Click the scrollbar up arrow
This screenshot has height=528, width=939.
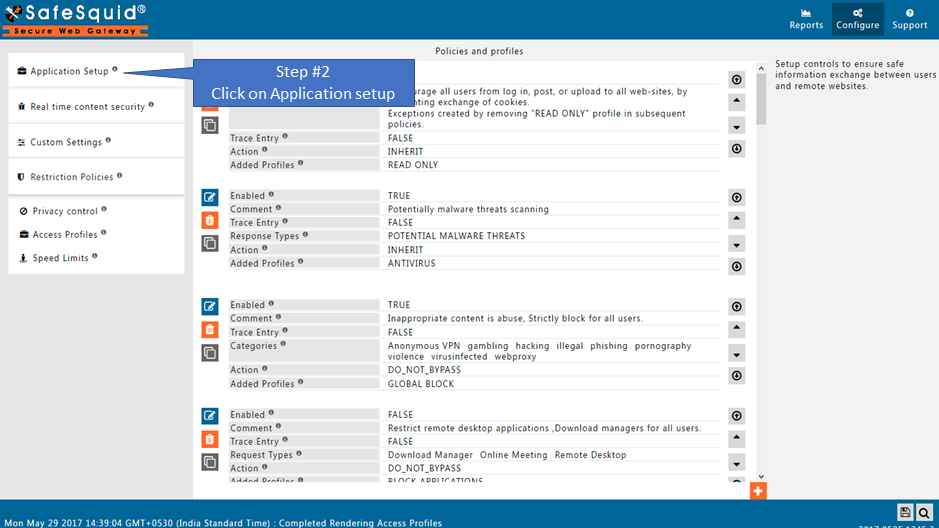pos(761,69)
